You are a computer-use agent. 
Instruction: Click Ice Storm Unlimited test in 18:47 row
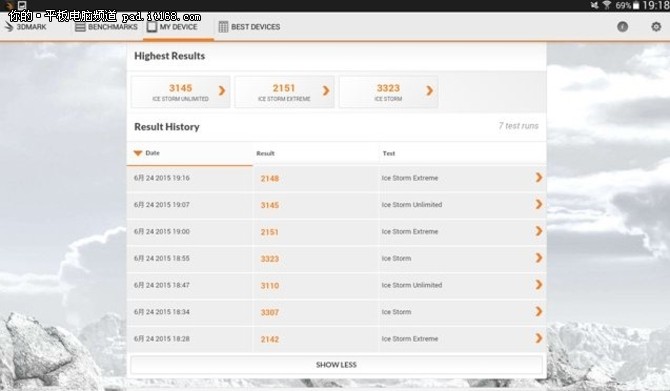(412, 285)
